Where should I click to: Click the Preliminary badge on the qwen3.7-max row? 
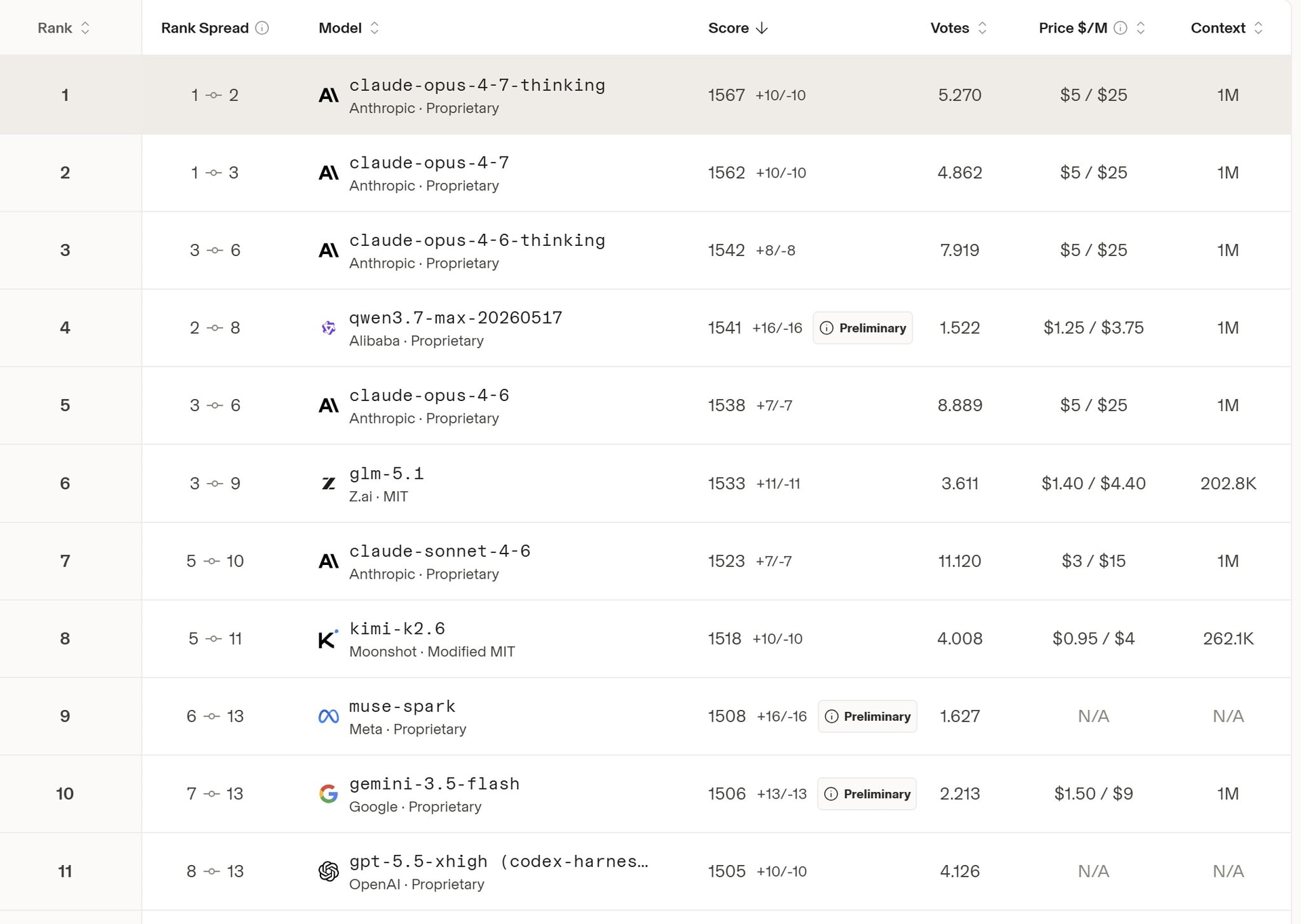[x=863, y=328]
